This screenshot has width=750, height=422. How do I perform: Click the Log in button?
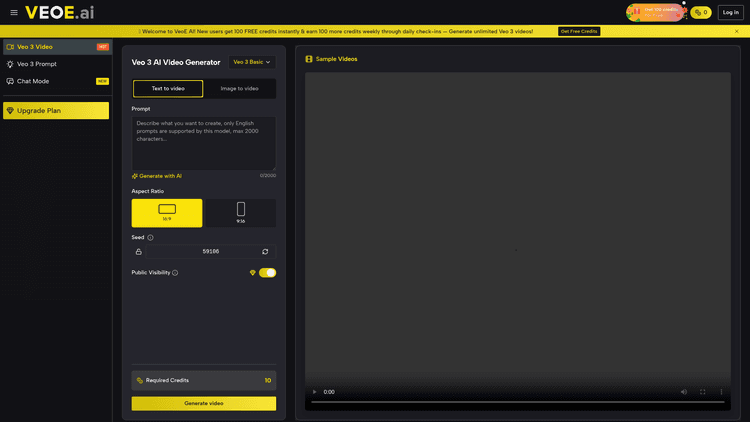730,13
